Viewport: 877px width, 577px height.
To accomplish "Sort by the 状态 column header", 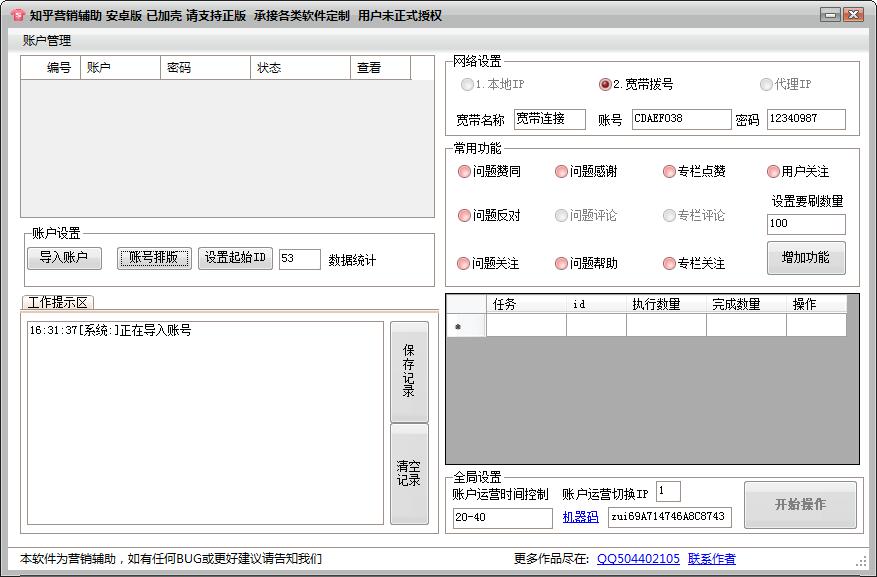I will click(x=301, y=68).
